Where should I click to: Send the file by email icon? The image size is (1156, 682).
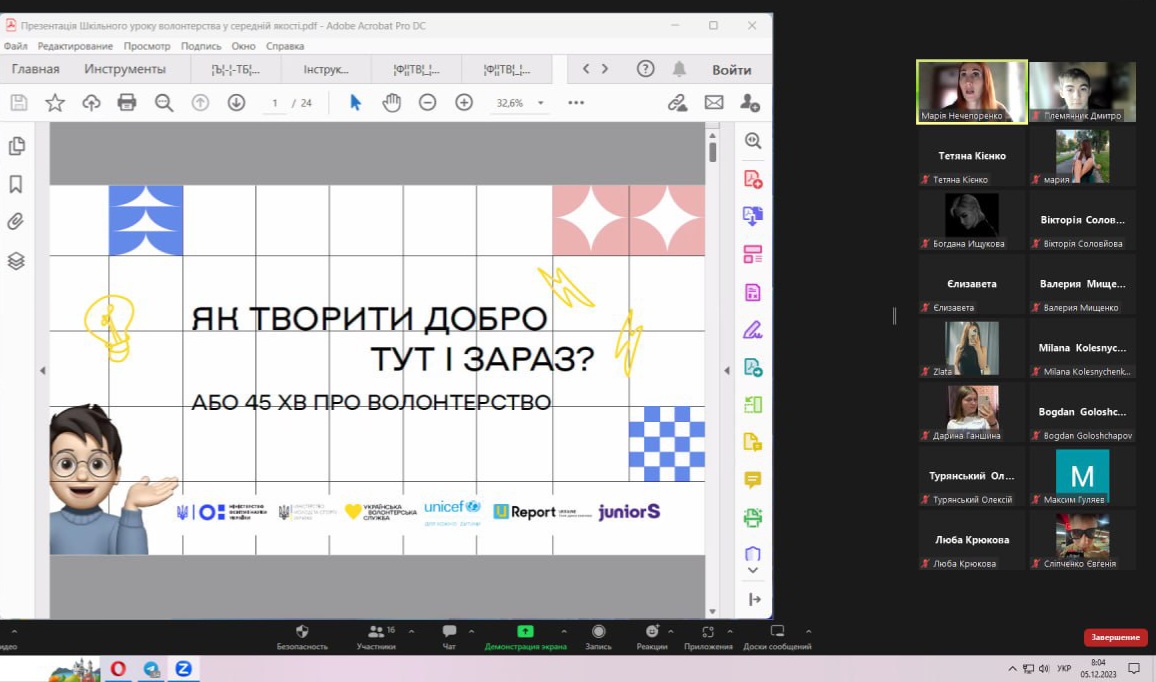(x=713, y=102)
